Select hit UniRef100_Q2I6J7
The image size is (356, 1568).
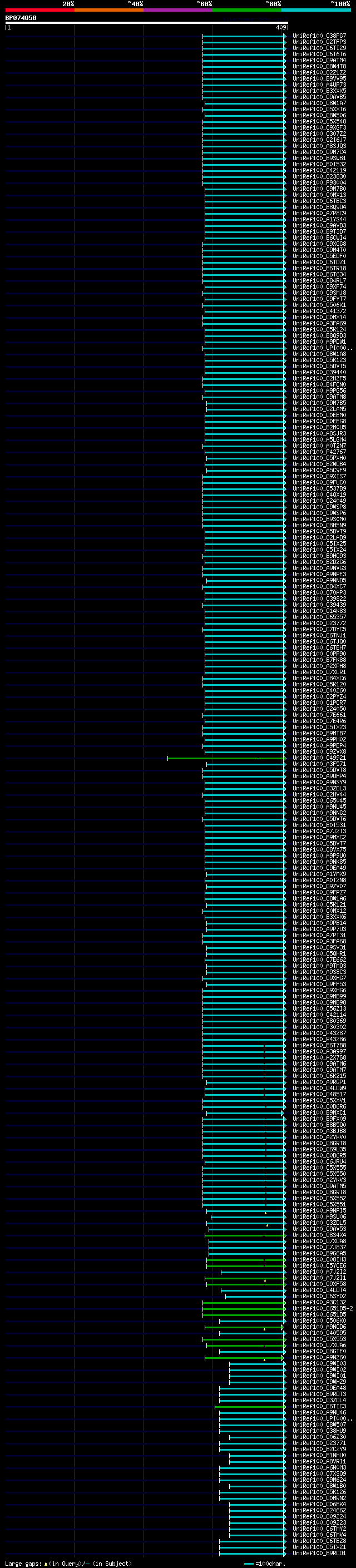[x=319, y=140]
